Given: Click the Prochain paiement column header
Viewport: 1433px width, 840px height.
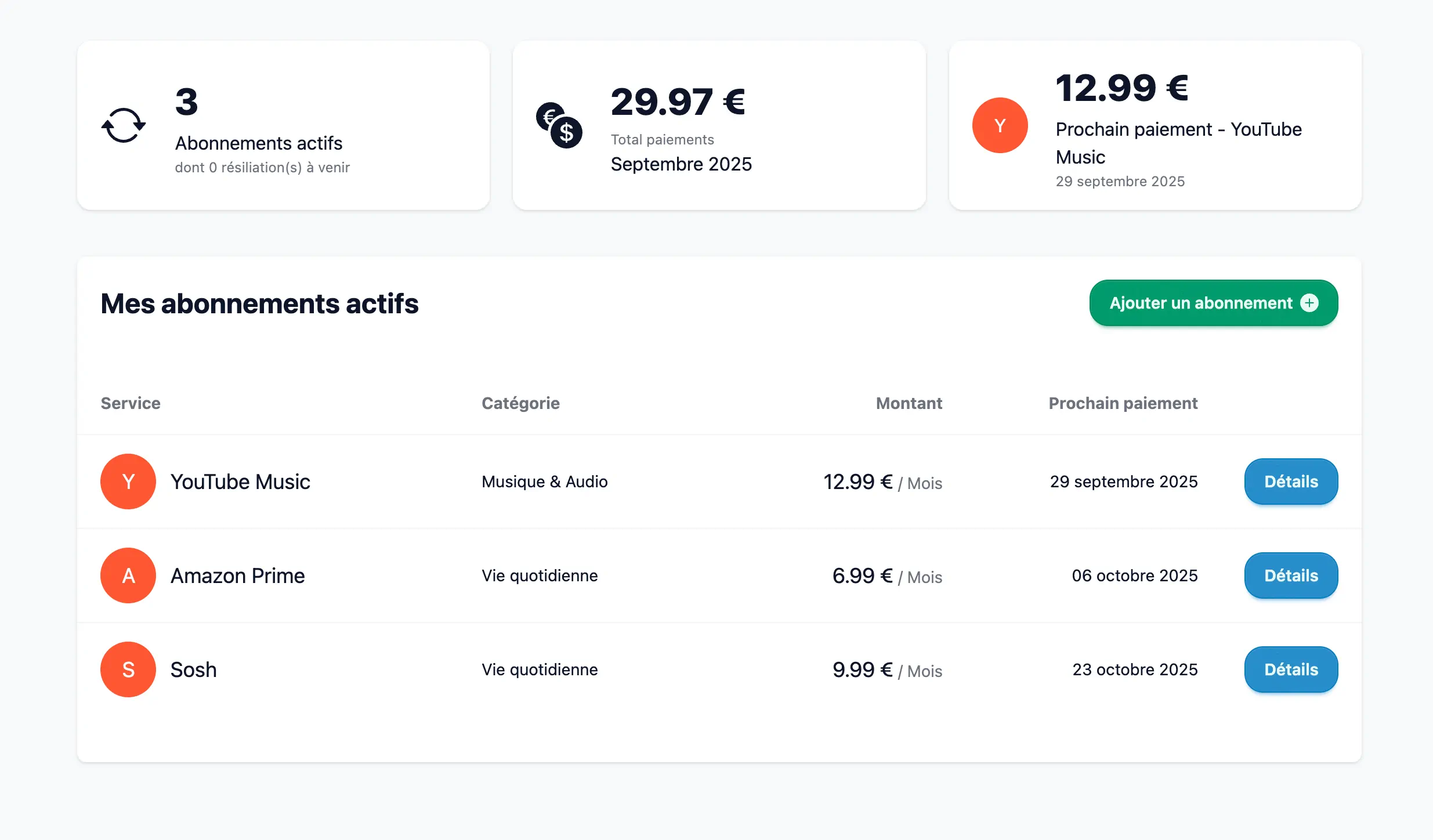Looking at the screenshot, I should pyautogui.click(x=1123, y=403).
